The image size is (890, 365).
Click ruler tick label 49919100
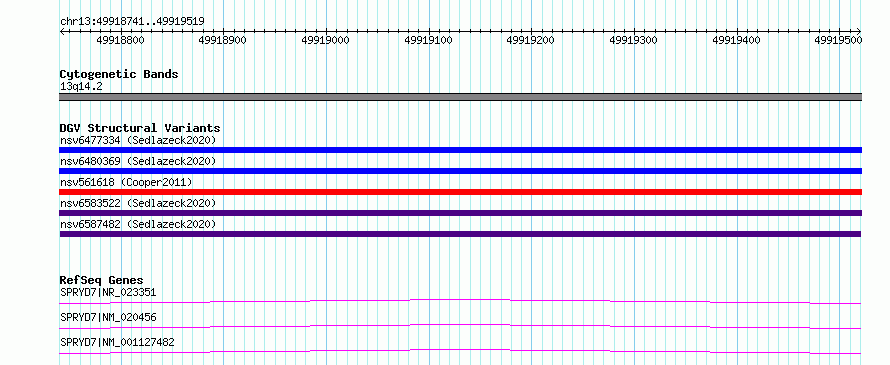tap(429, 40)
